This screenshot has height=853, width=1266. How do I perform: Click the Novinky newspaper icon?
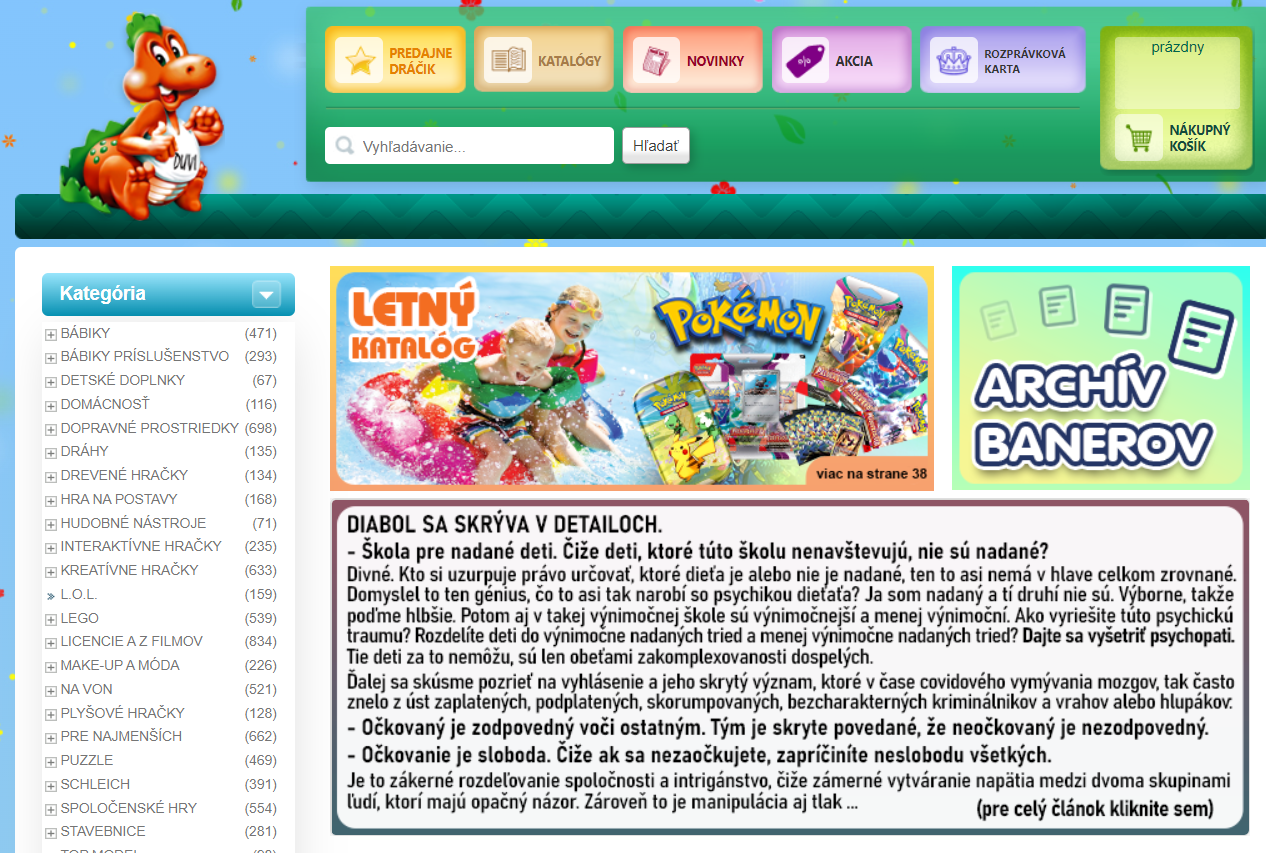coord(656,61)
